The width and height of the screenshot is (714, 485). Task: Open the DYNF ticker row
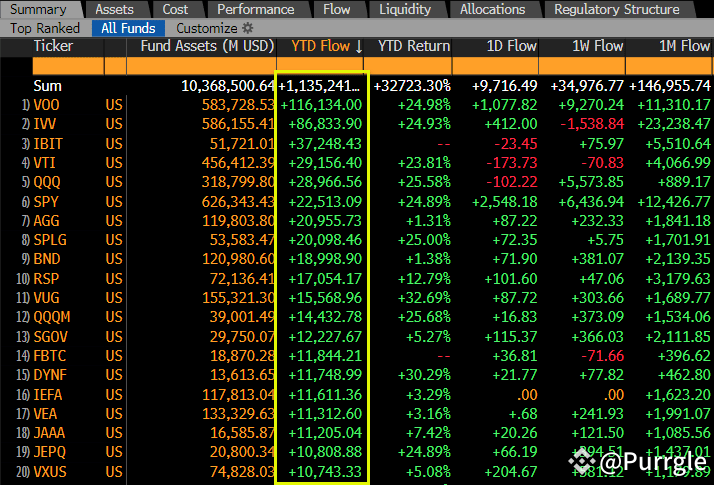click(50, 375)
